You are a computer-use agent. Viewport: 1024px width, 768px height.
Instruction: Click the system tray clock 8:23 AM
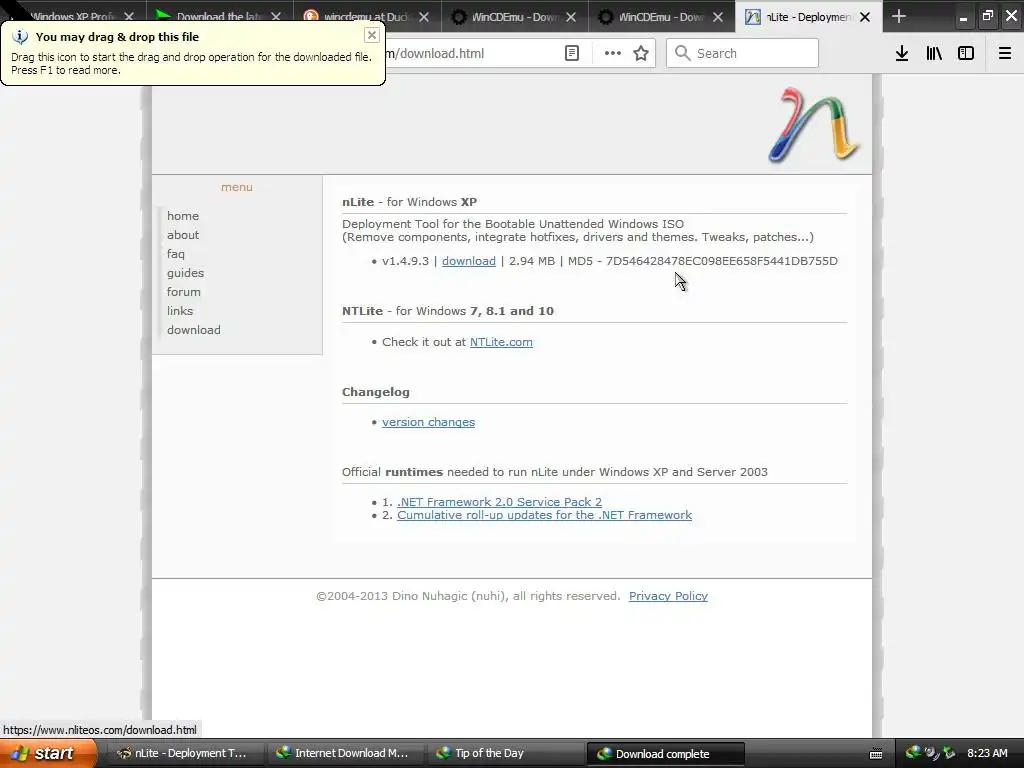(x=987, y=753)
